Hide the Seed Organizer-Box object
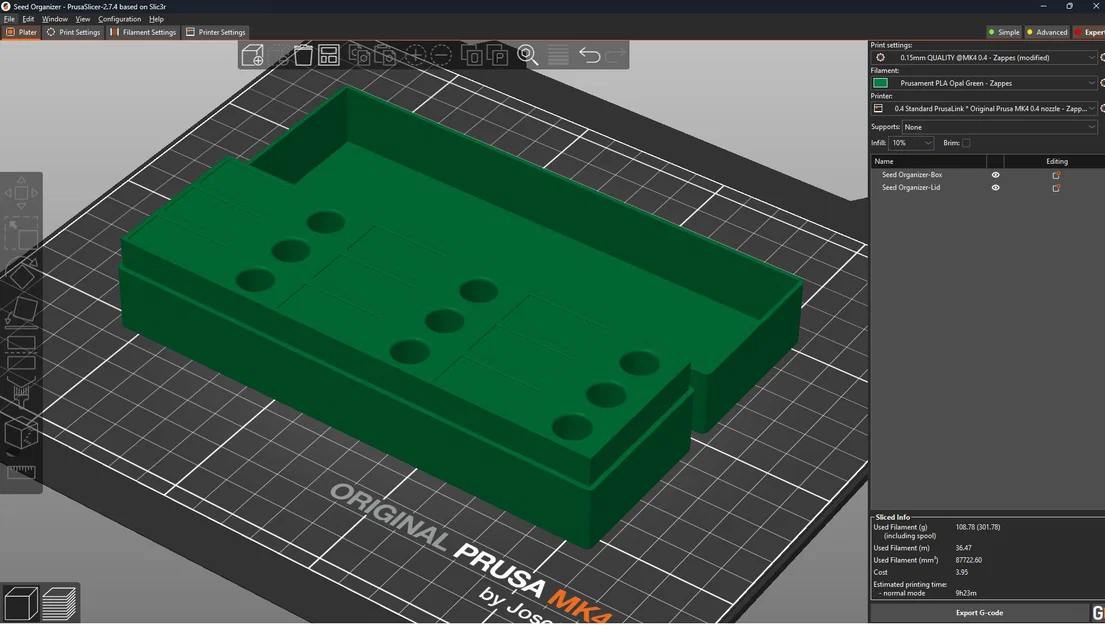The width and height of the screenshot is (1105, 625). coord(995,174)
